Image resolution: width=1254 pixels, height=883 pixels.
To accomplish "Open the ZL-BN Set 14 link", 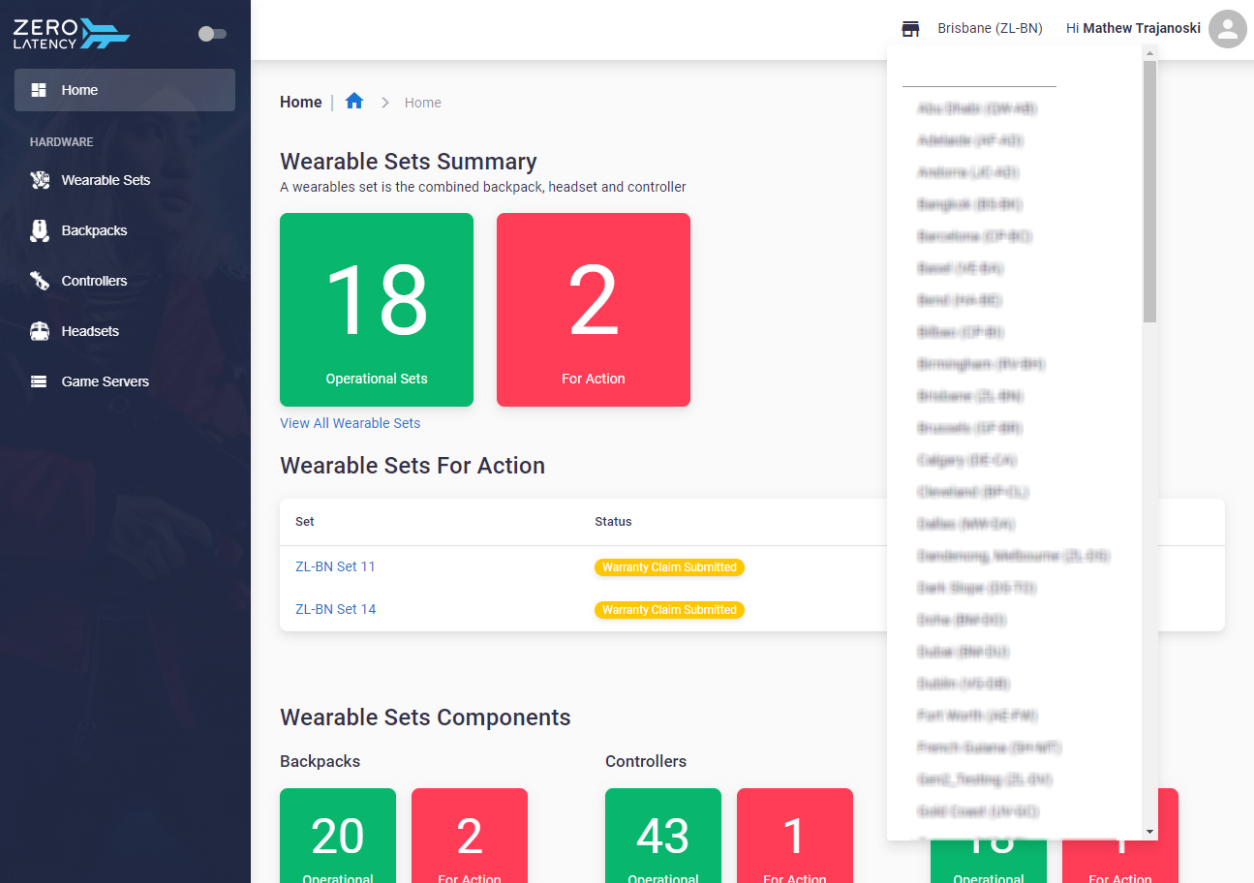I will pos(335,609).
